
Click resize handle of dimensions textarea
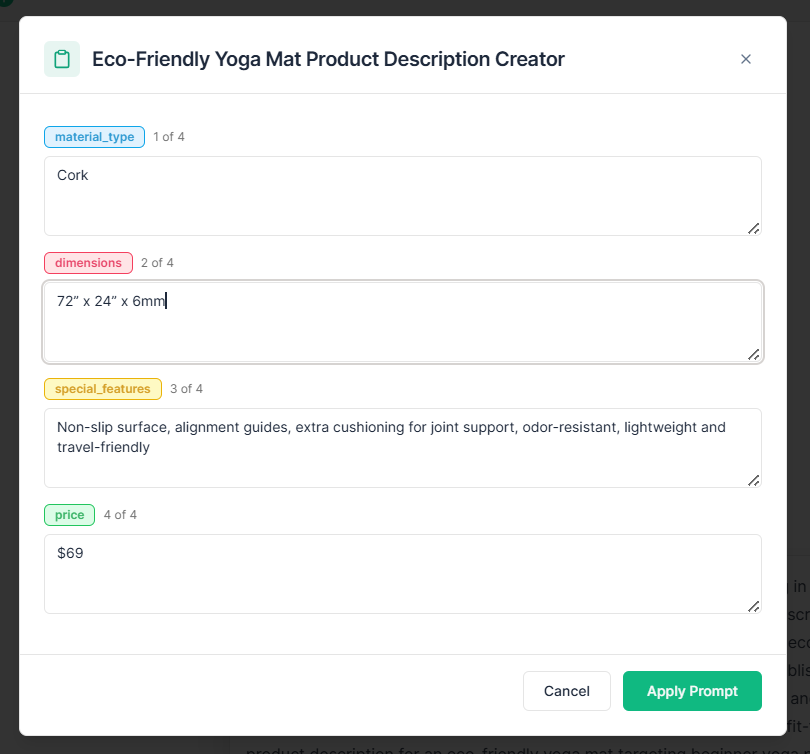coord(754,354)
